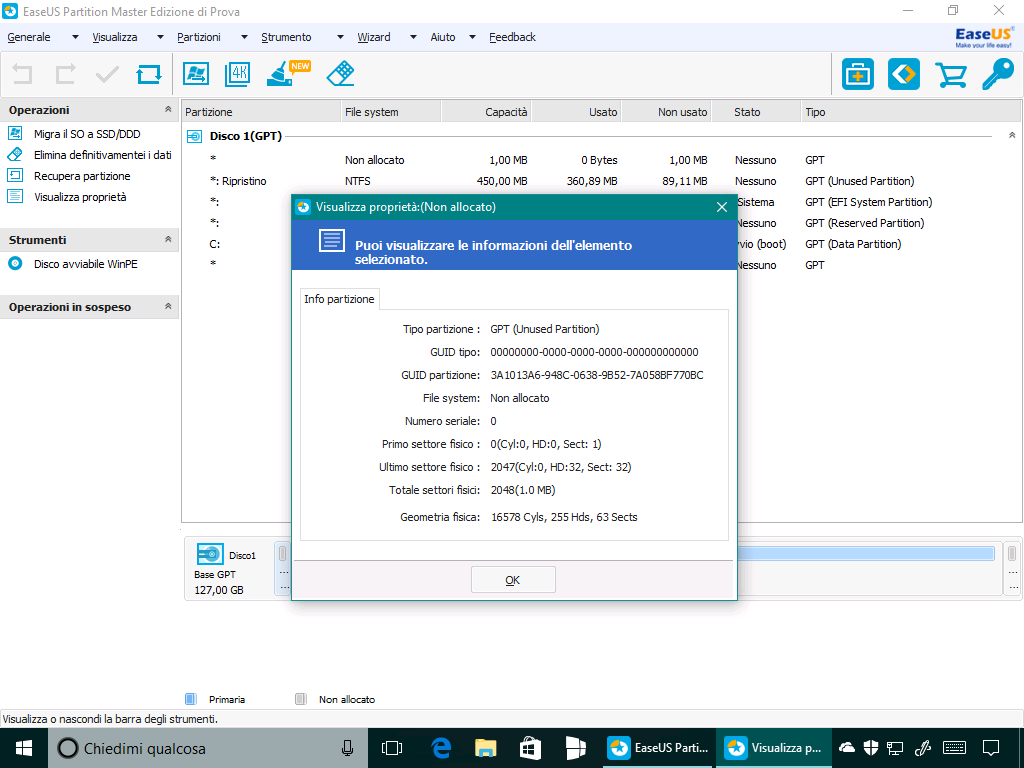Expand the dropdown arrow after Partizioni
1024x768 pixels.
point(244,37)
